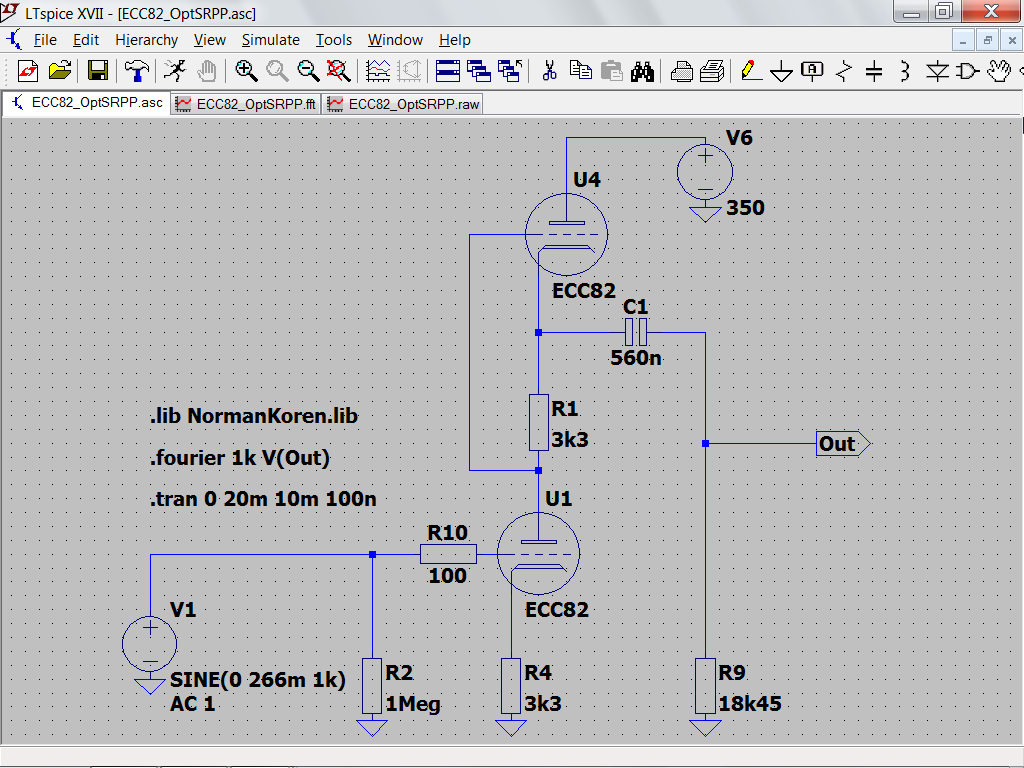This screenshot has width=1024, height=768.
Task: Click the R4 value 3k3
Action: click(x=543, y=703)
